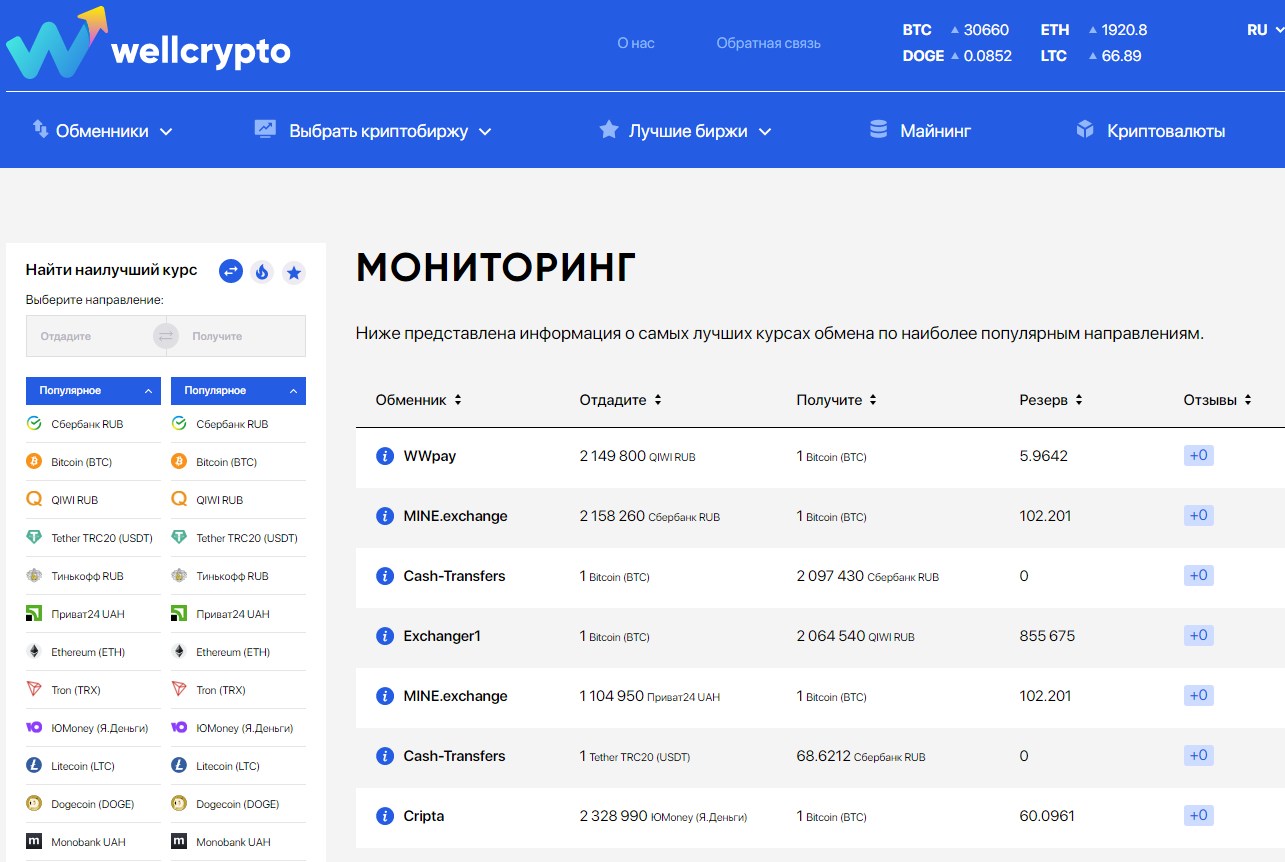The width and height of the screenshot is (1285, 862).
Task: Open reviews badge for Cripta
Action: [x=1198, y=816]
